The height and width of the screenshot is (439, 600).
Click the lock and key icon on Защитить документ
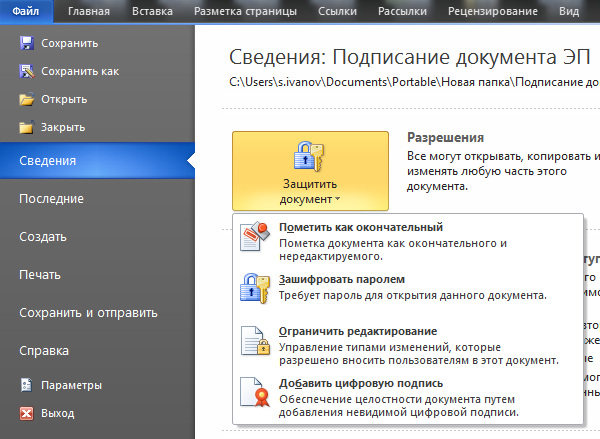tap(309, 157)
